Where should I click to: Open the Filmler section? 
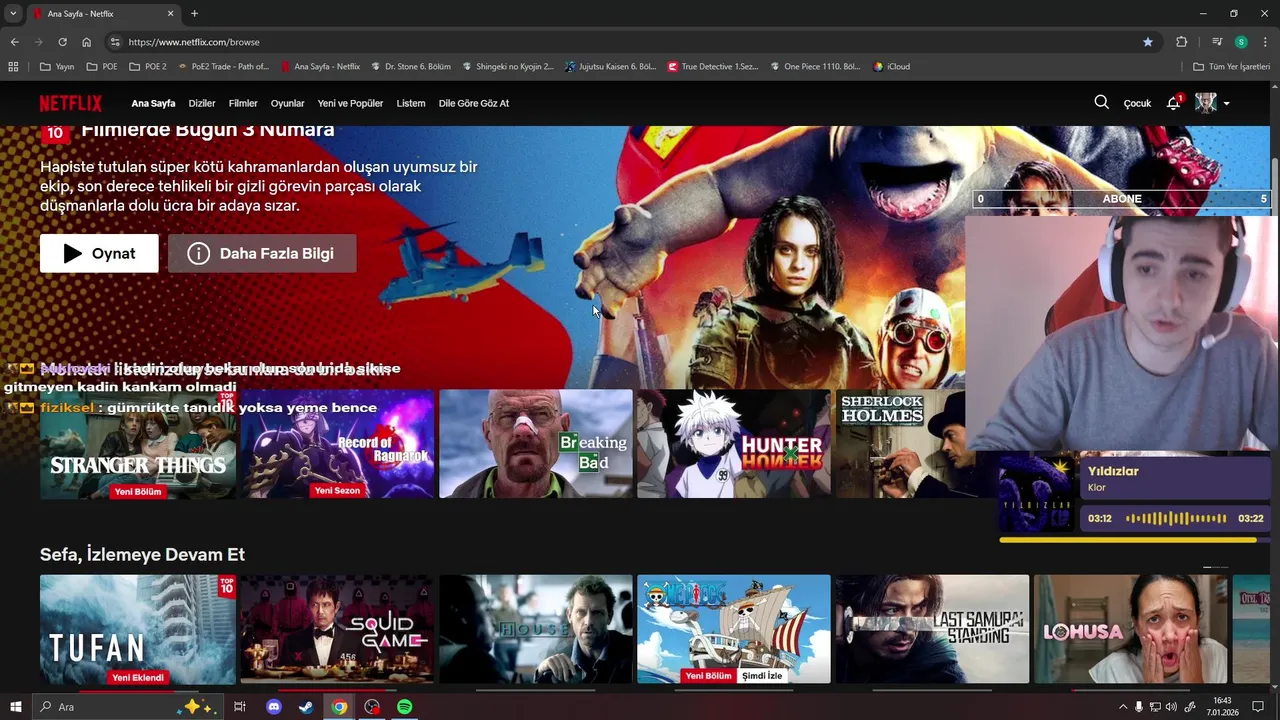[x=243, y=103]
